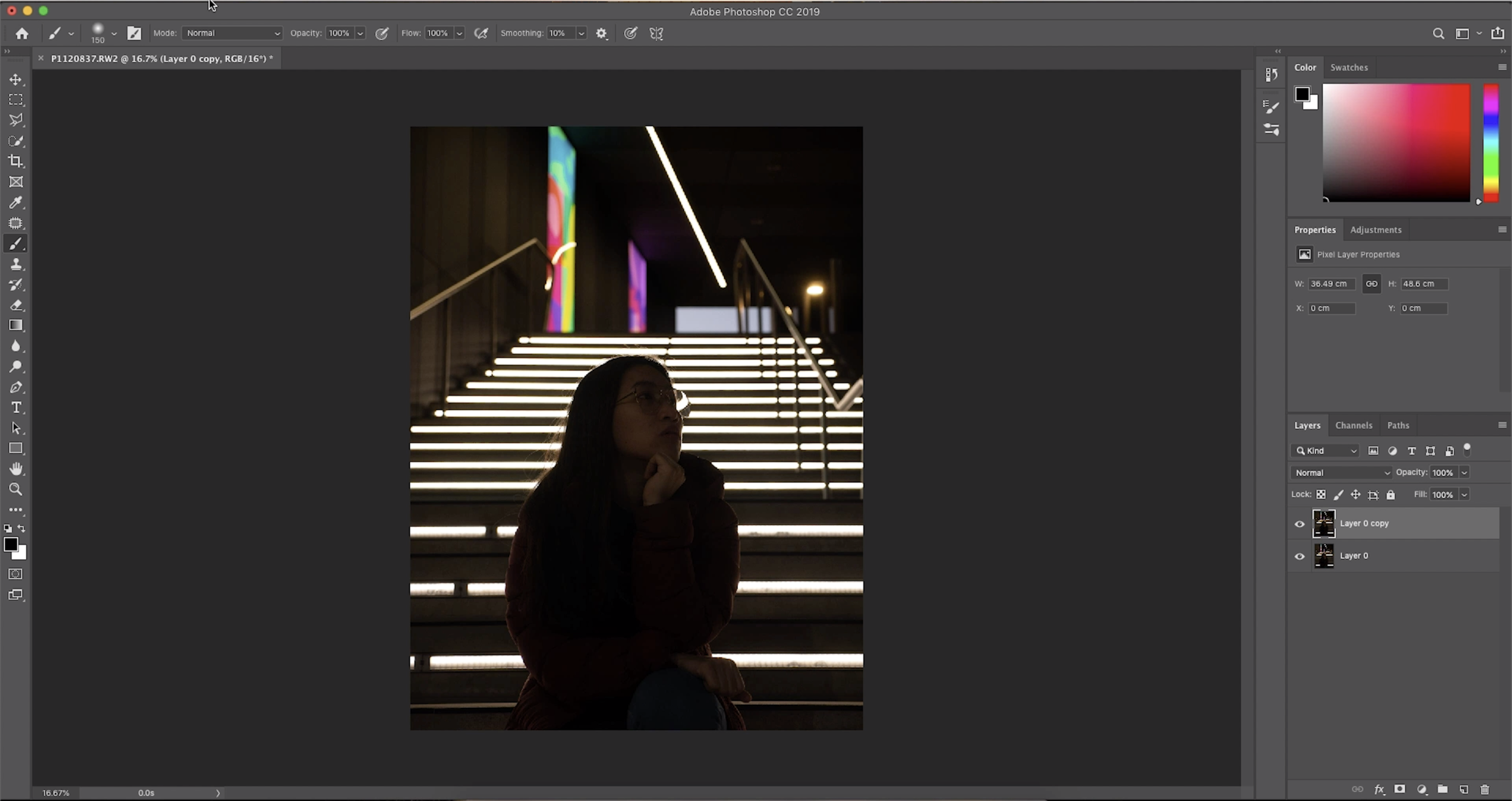
Task: Hide the Layer 0 copy layer
Action: 1299,524
